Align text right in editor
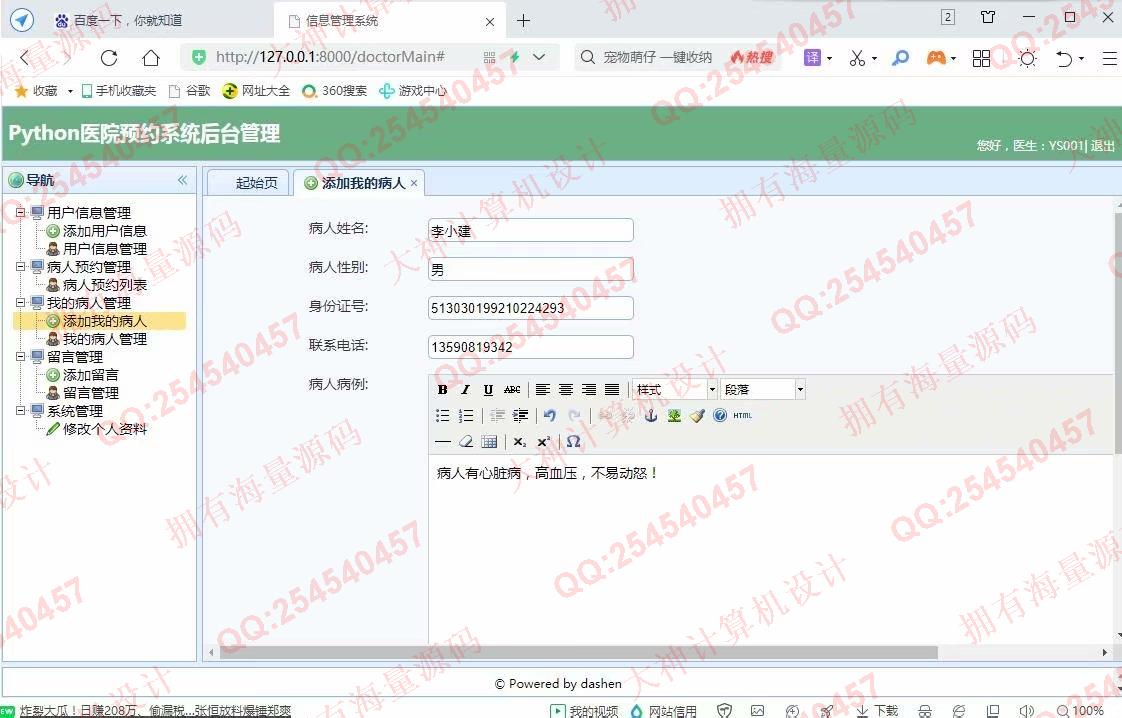The height and width of the screenshot is (718, 1122). (x=589, y=389)
